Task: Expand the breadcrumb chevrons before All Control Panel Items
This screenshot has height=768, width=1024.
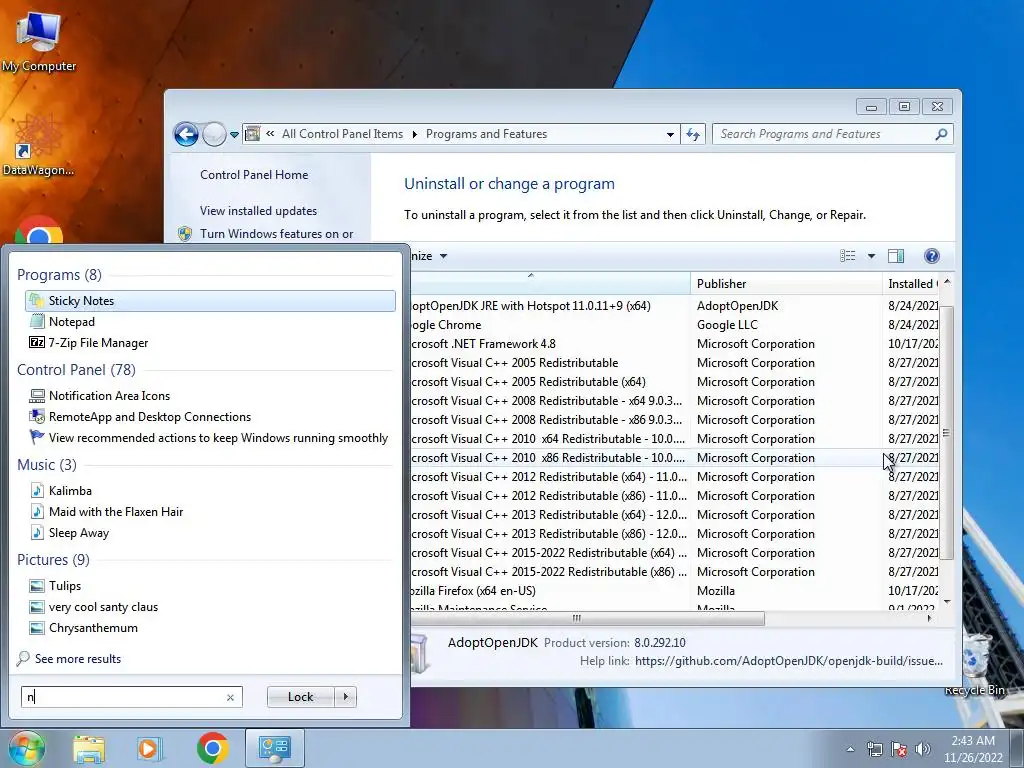Action: 270,134
